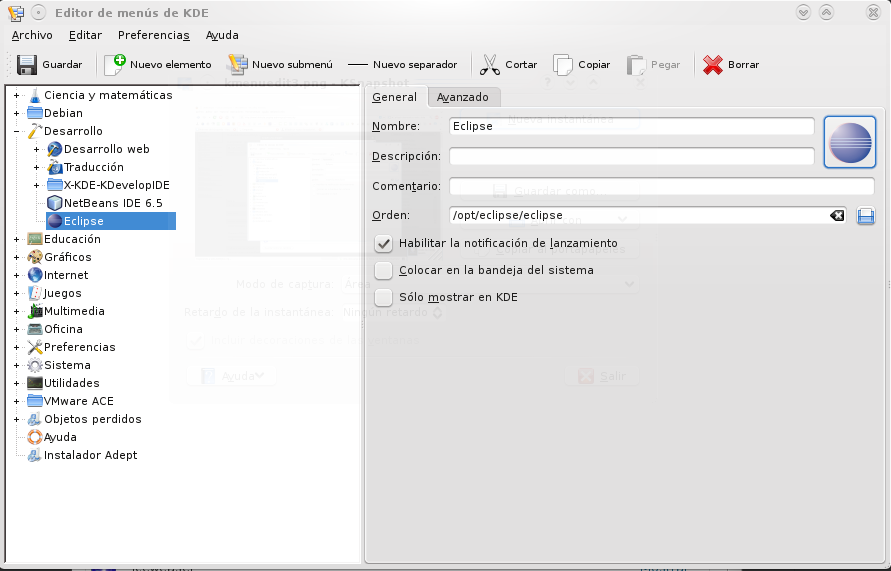Click the Multimedia icon in the tree
891x571 pixels.
point(35,311)
